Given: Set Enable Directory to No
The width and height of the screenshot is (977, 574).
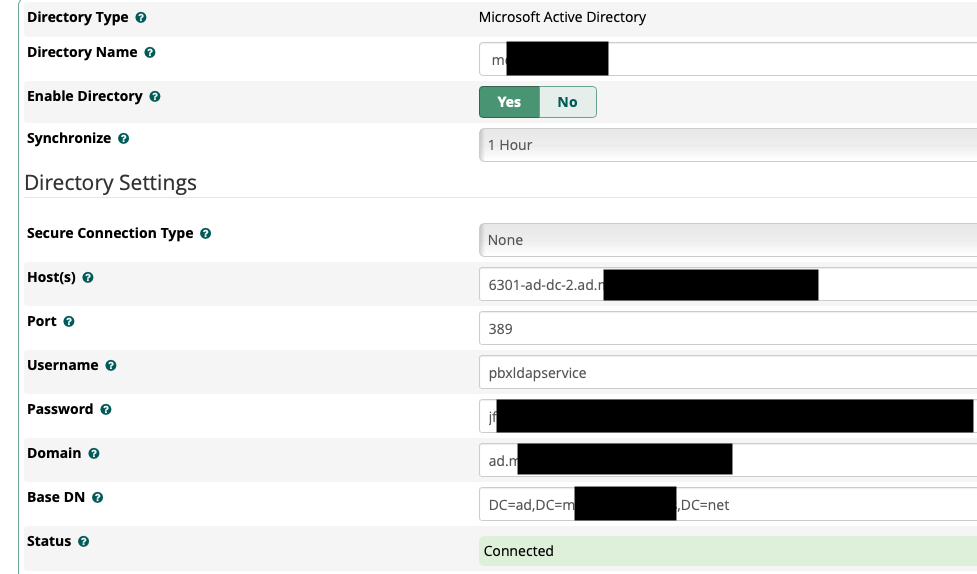Looking at the screenshot, I should (567, 102).
